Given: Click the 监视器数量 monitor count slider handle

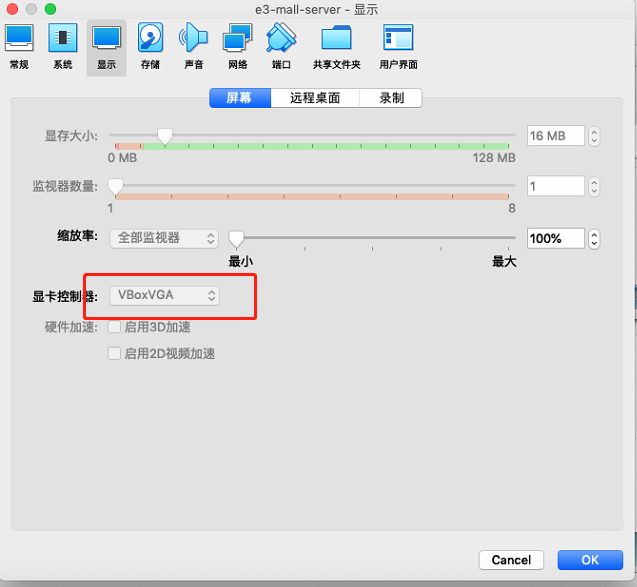Looking at the screenshot, I should (x=116, y=186).
